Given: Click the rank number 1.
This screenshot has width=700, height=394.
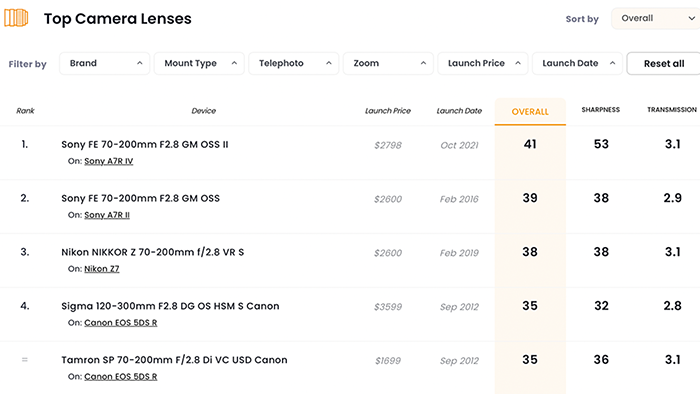Looking at the screenshot, I should [x=25, y=144].
